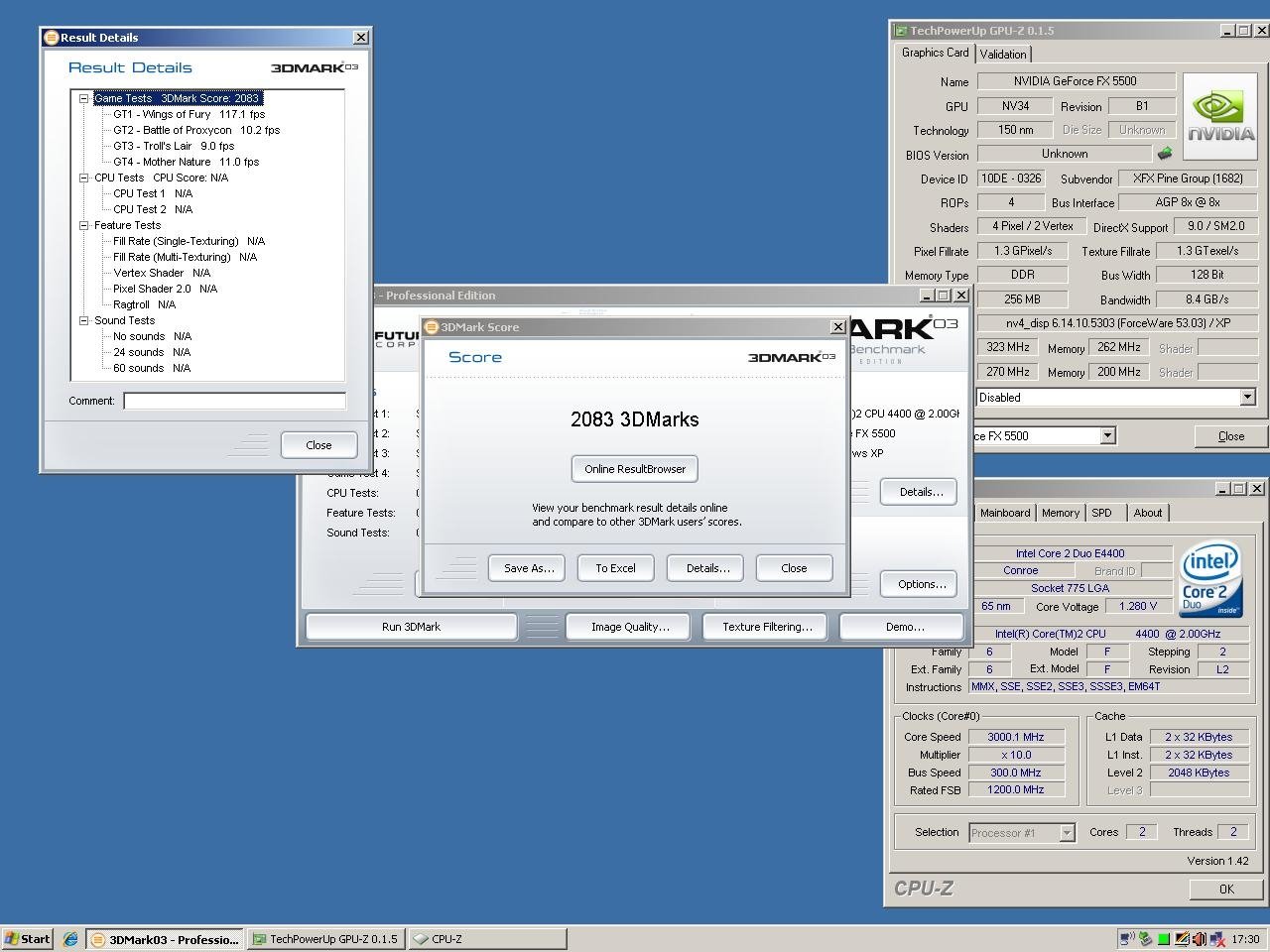Select GT1 - Wings of Fury result row
Viewport: 1270px width, 952px height.
(189, 114)
